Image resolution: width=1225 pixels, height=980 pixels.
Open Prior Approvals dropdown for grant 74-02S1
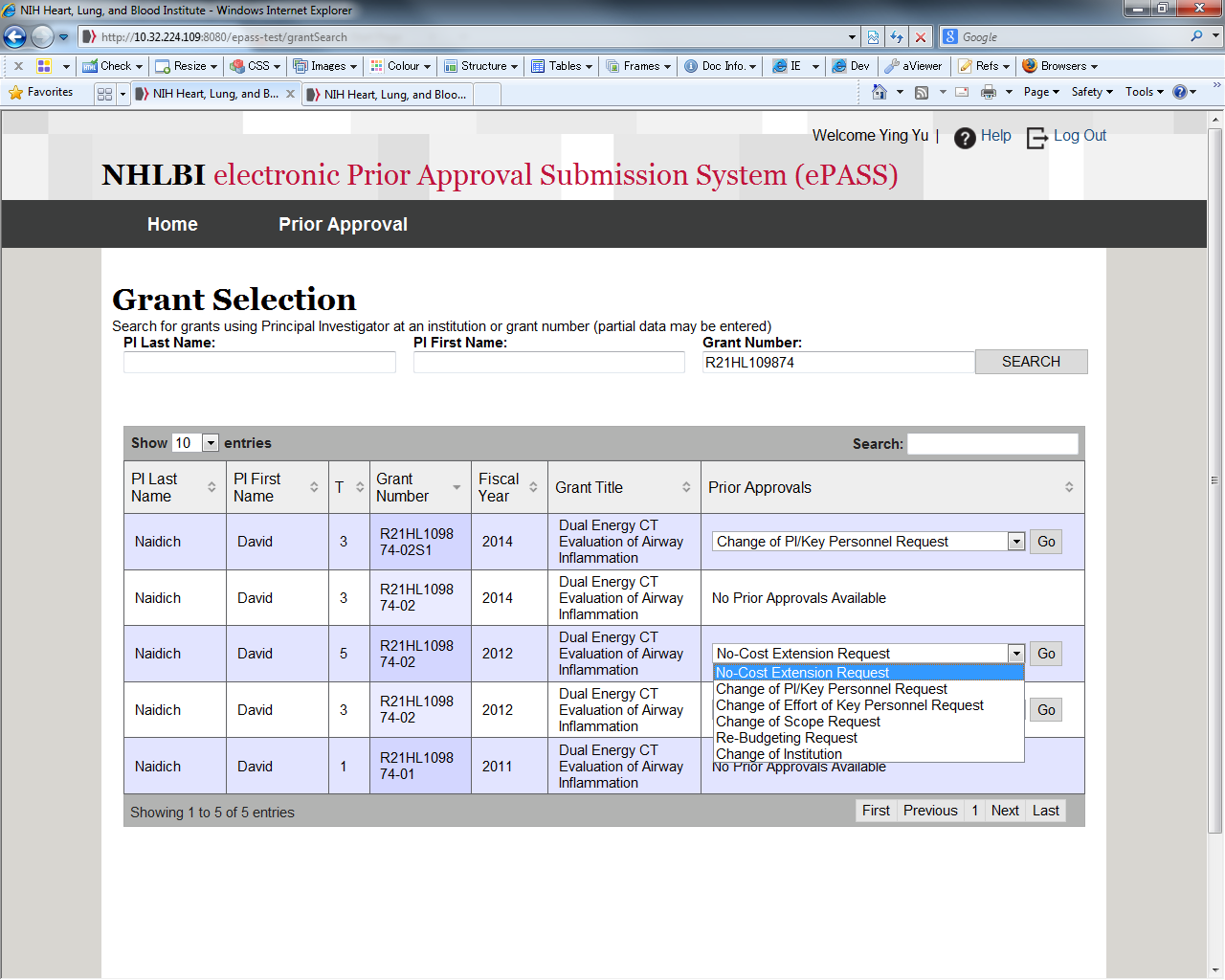tap(869, 542)
